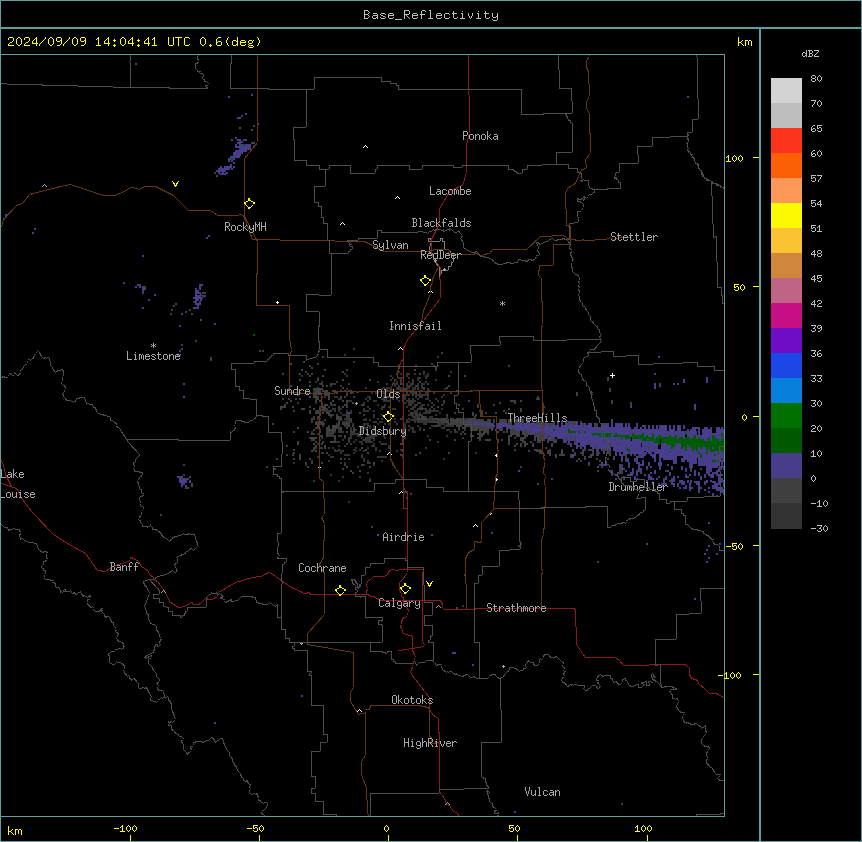Click the Blackfalds city label
Image resolution: width=862 pixels, height=842 pixels.
pos(441,223)
